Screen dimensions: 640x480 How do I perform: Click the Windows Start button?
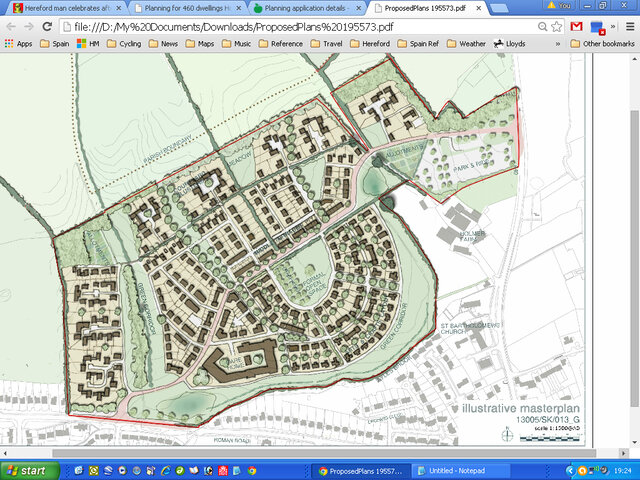(x=27, y=470)
